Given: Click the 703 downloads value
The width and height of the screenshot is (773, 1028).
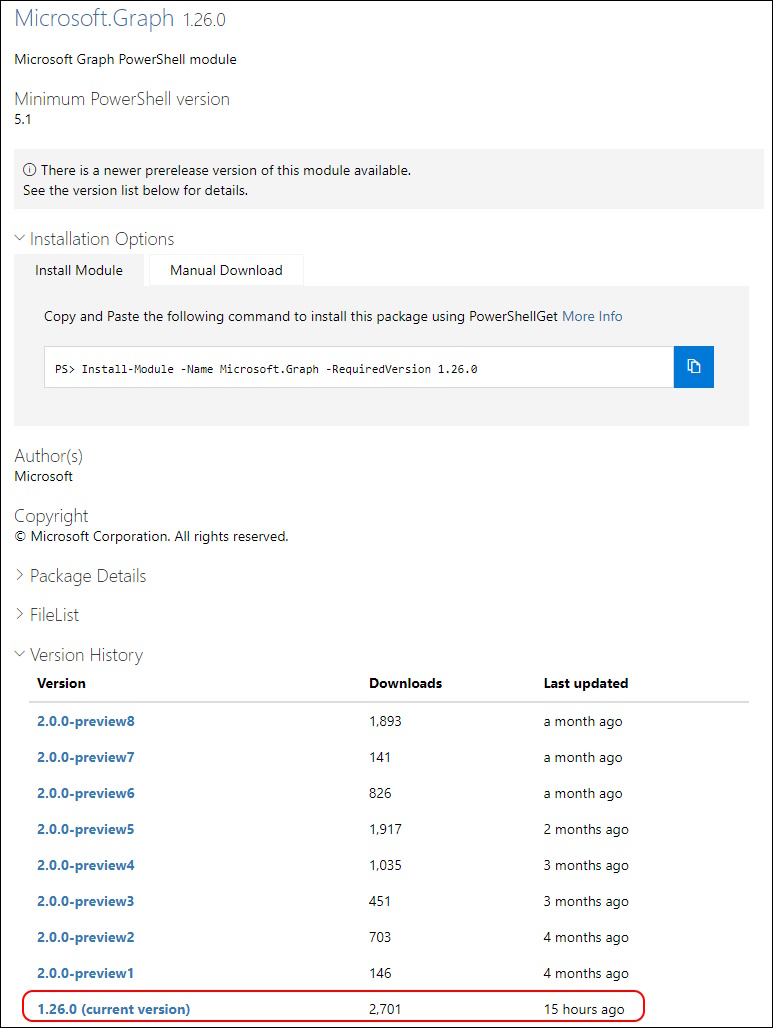Looking at the screenshot, I should coord(380,938).
